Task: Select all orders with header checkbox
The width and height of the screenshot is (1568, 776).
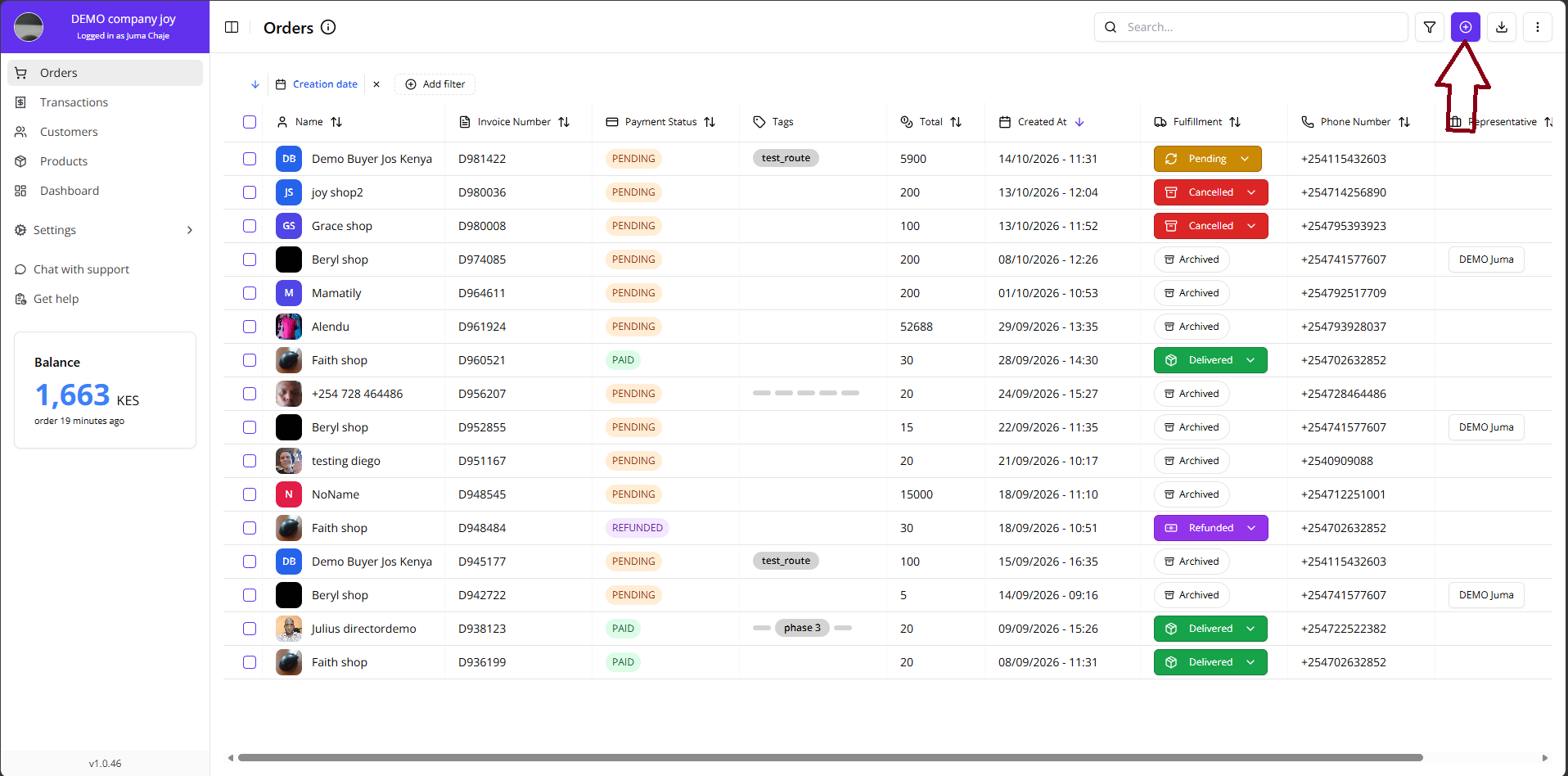Action: coord(250,122)
